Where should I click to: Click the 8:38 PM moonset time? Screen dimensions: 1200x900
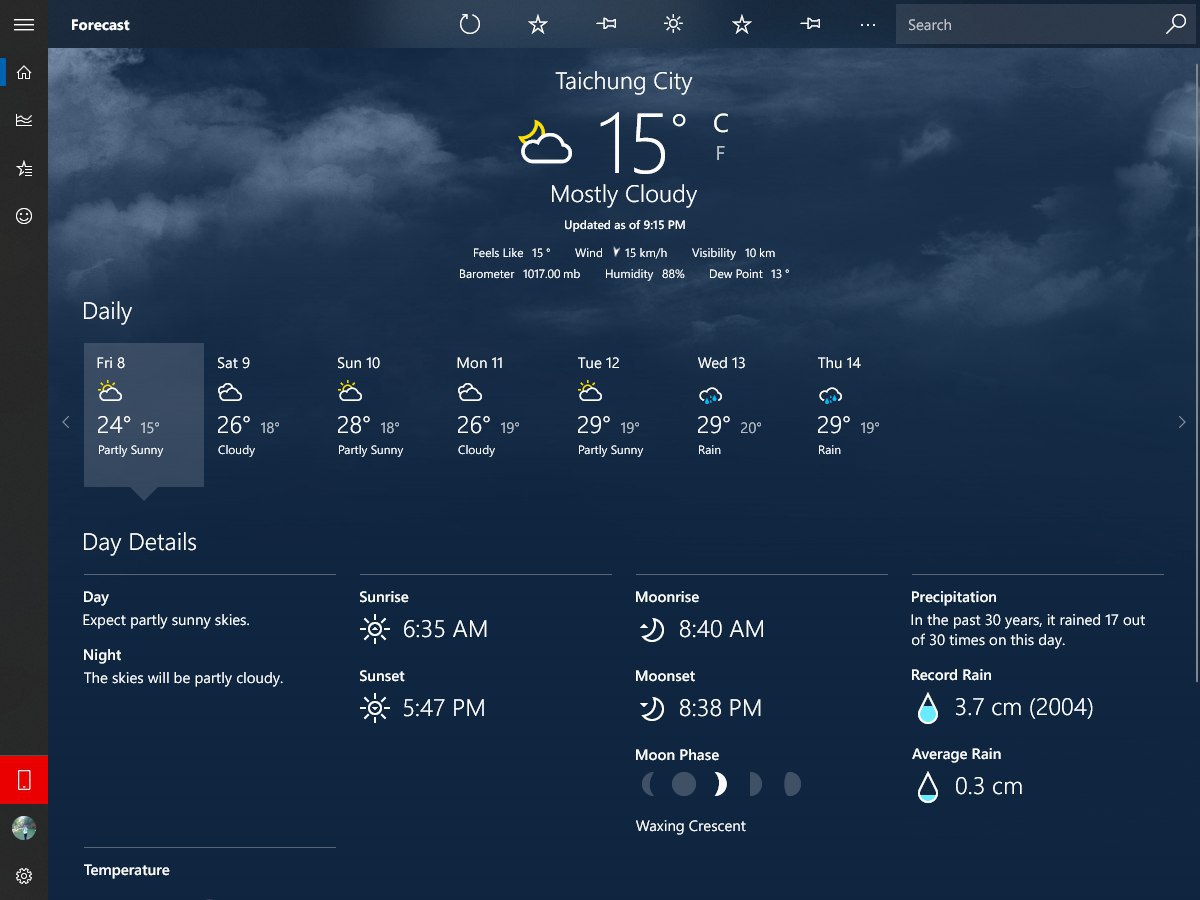coord(720,708)
